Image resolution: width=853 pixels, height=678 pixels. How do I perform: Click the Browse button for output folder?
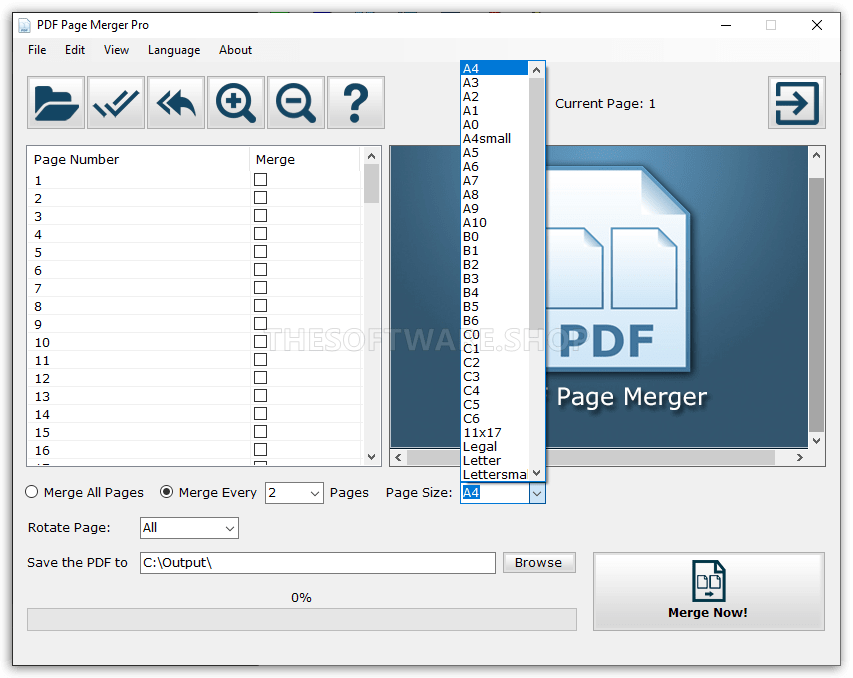(539, 562)
